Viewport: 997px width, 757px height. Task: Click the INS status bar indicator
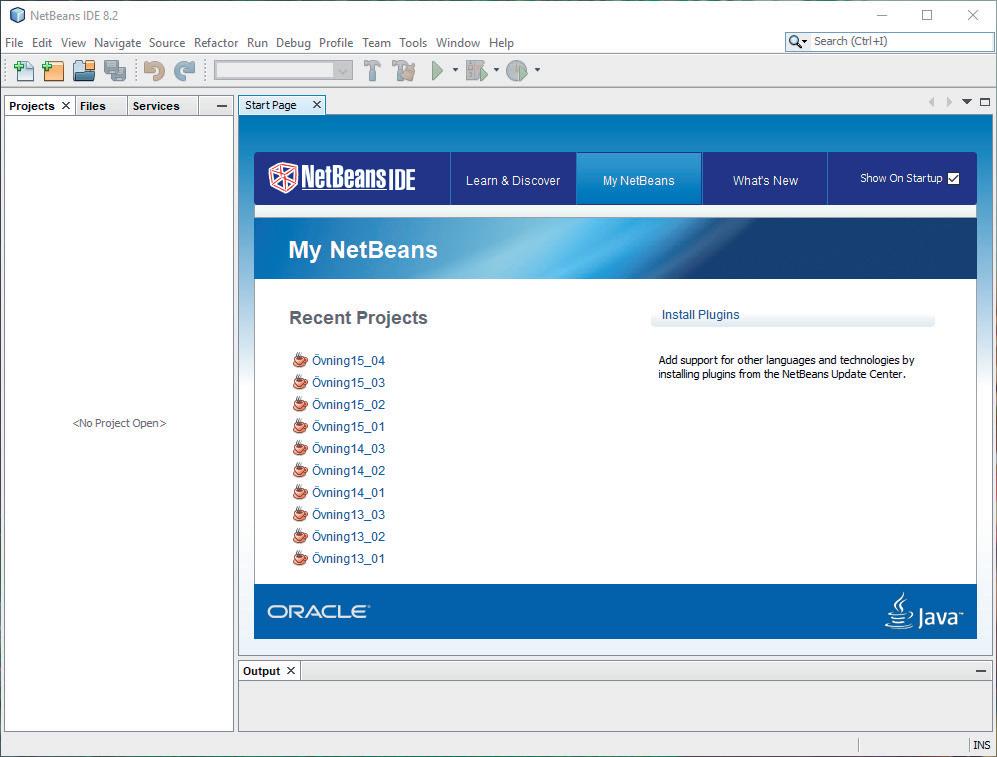point(982,744)
